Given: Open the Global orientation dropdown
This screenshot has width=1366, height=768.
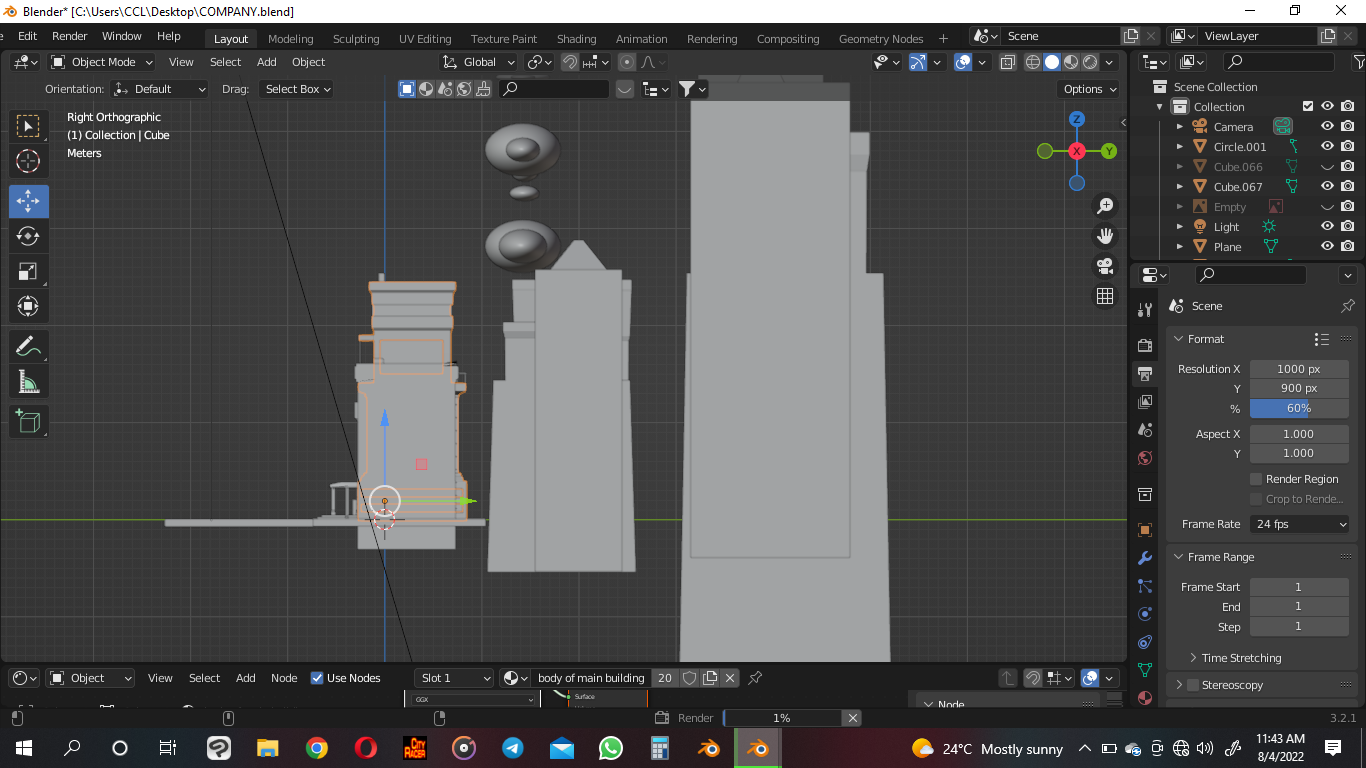Looking at the screenshot, I should pos(478,62).
